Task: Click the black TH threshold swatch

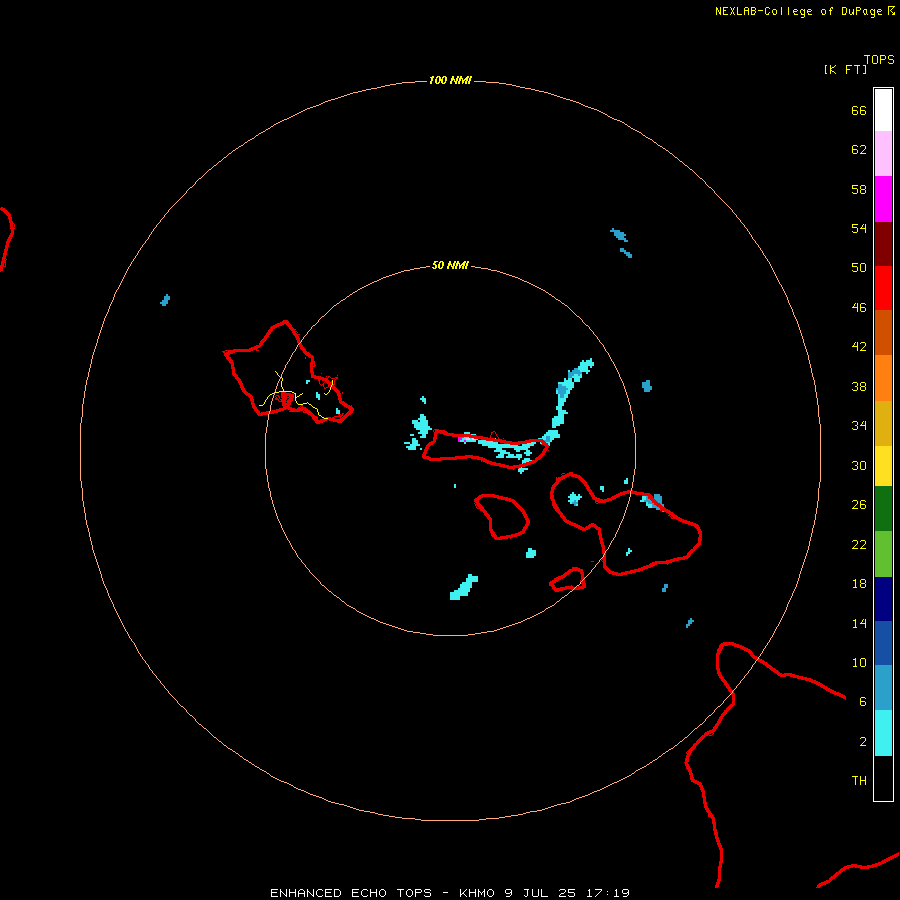Action: click(883, 778)
